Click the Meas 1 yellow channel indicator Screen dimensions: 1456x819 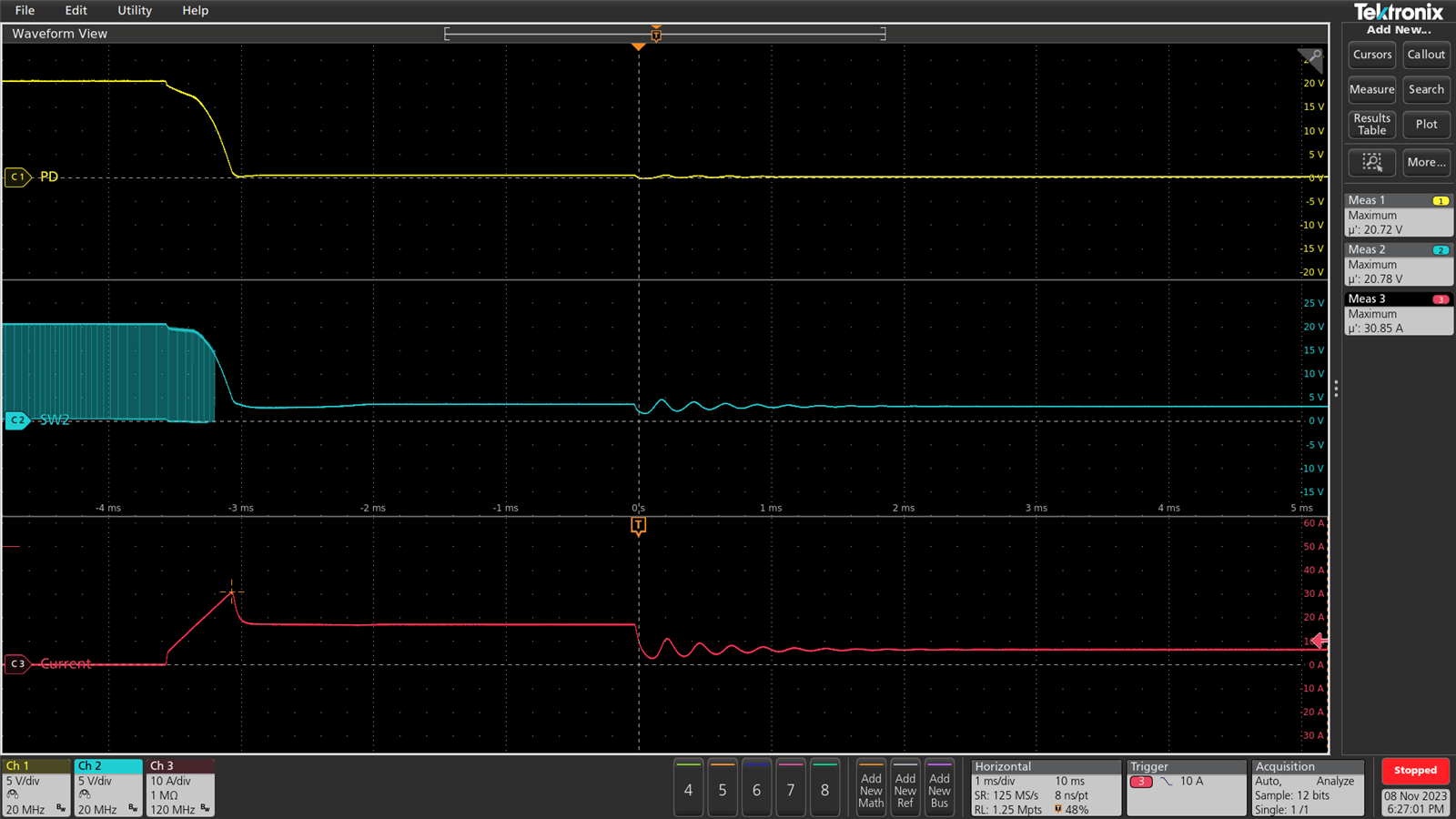point(1441,201)
